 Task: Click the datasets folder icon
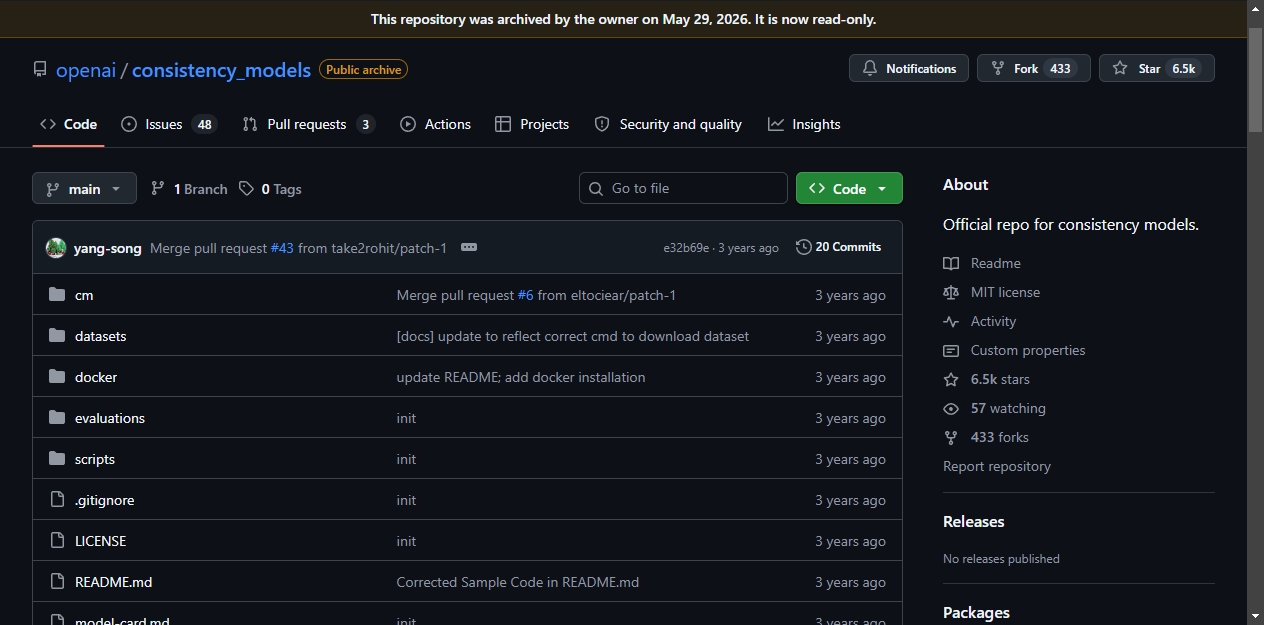(x=57, y=336)
